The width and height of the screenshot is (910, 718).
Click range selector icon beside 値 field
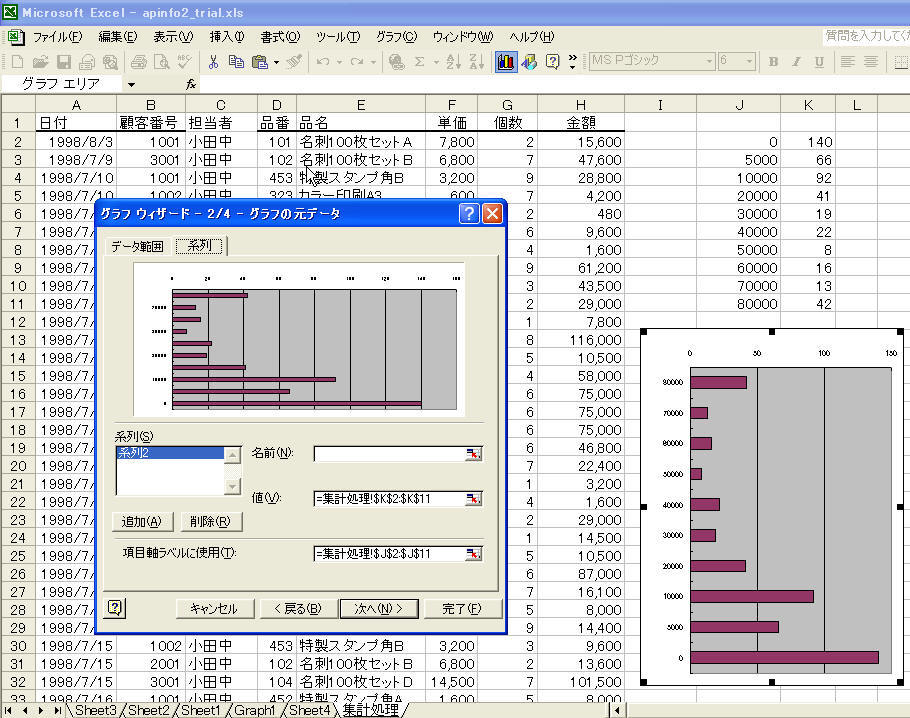(473, 499)
